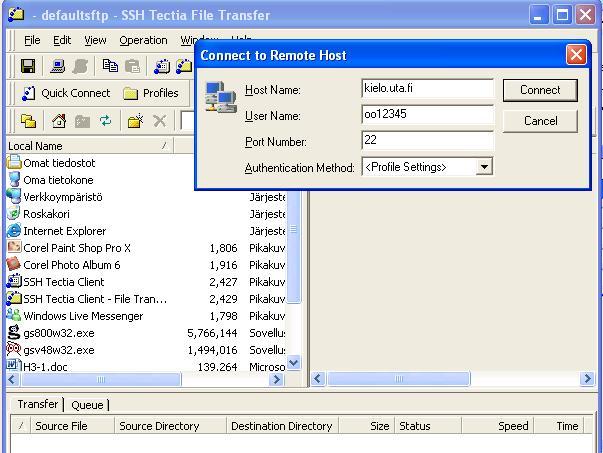Sort by the Local Name column header
This screenshot has width=603, height=453.
pyautogui.click(x=90, y=146)
